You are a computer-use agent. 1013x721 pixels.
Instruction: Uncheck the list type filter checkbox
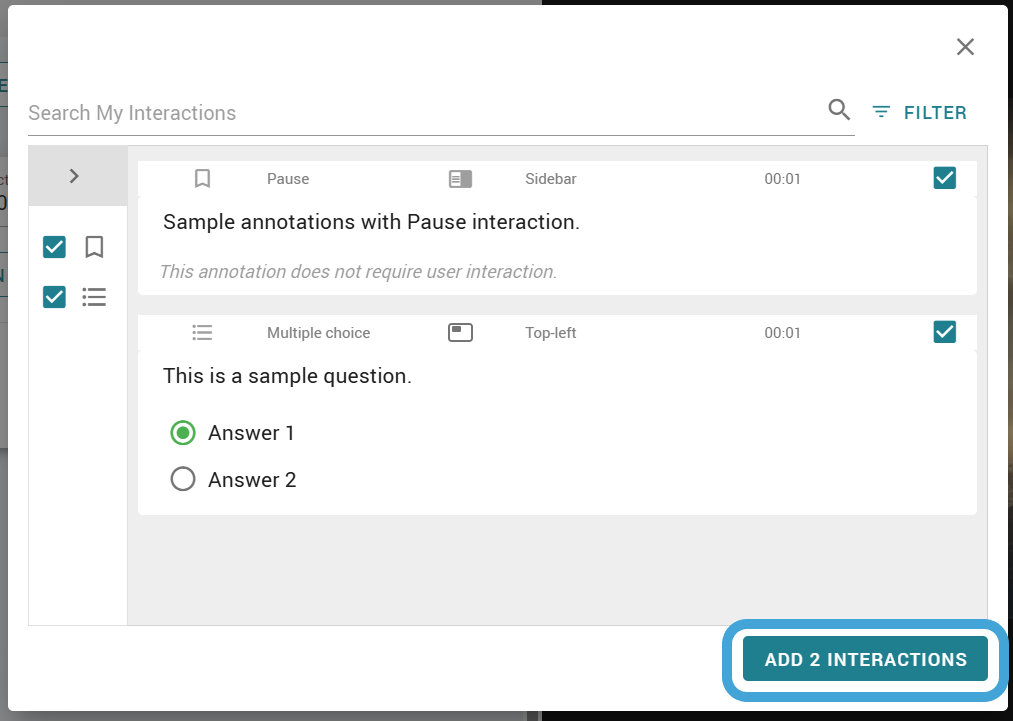click(x=54, y=297)
